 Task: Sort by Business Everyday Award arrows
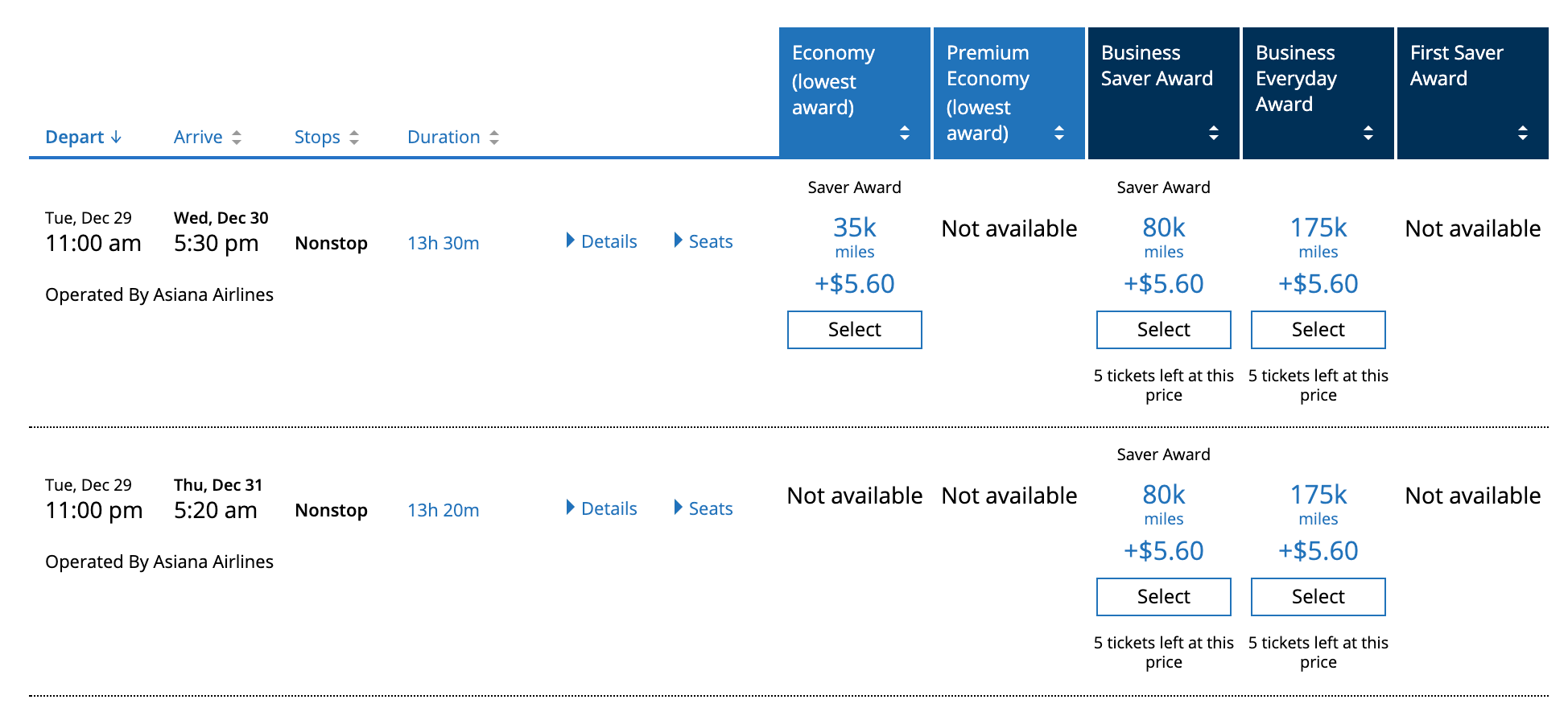[1368, 133]
